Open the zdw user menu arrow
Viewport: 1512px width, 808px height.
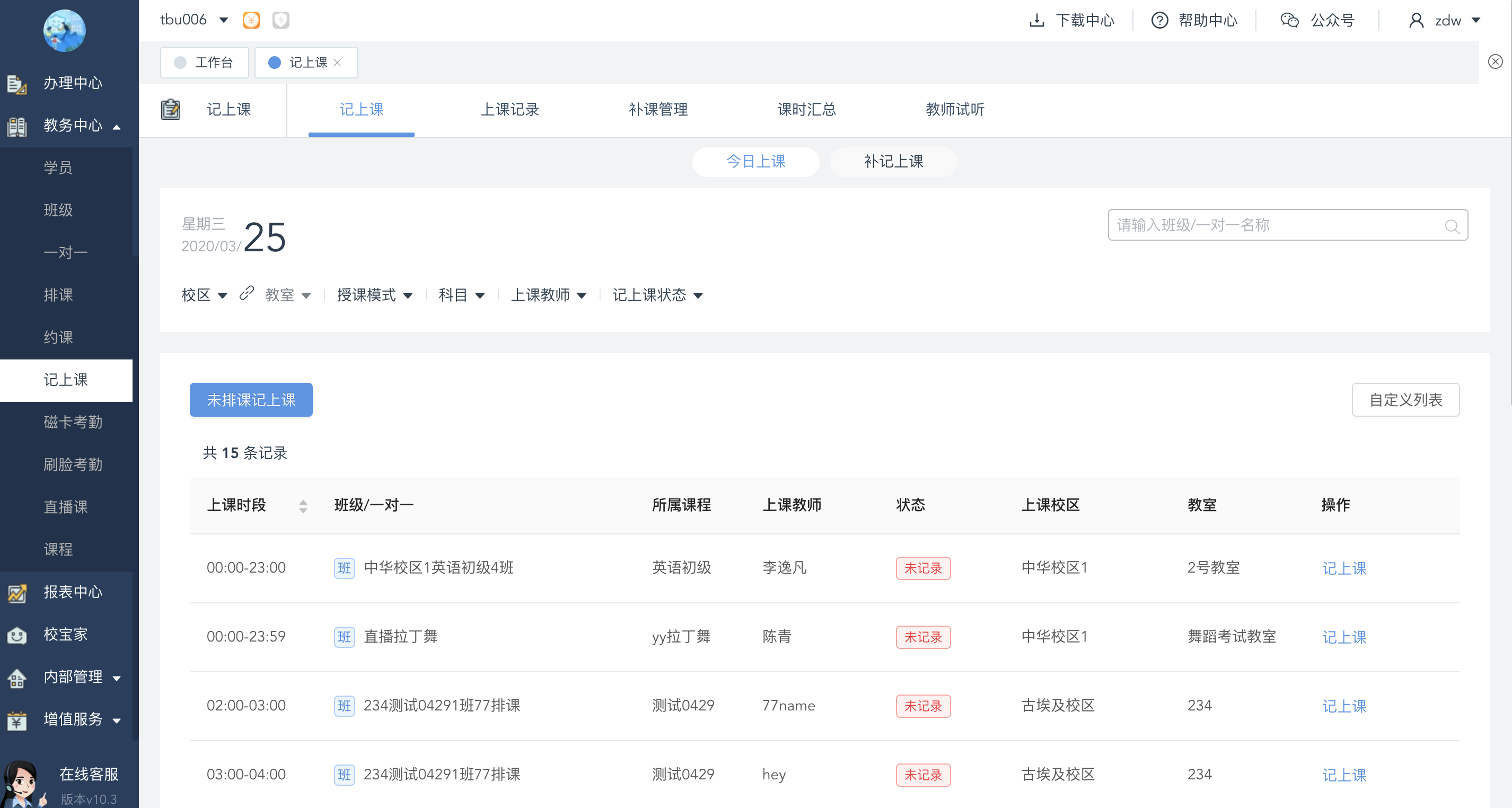[x=1475, y=21]
